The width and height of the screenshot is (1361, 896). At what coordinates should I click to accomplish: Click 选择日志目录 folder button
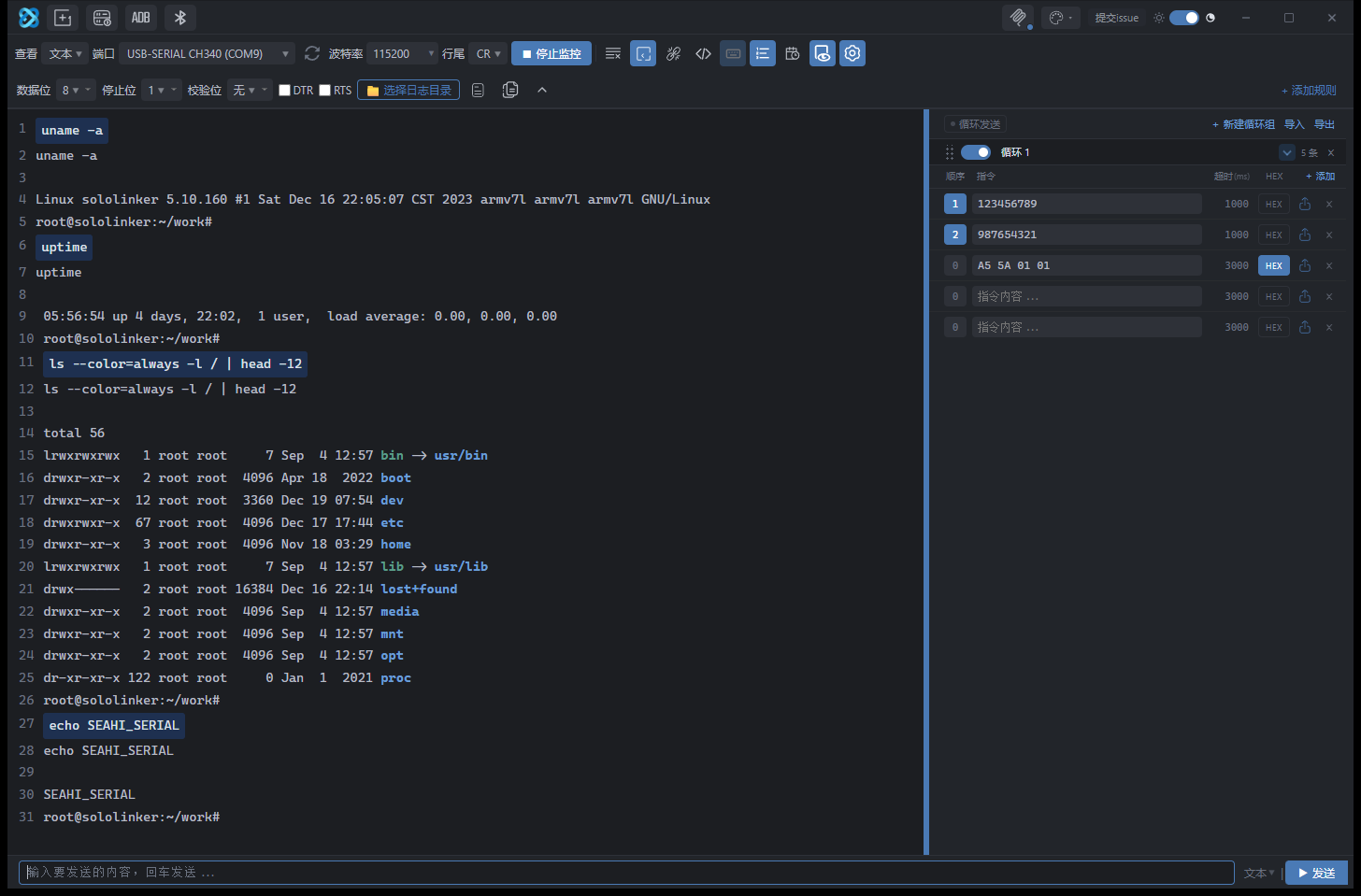tap(408, 90)
